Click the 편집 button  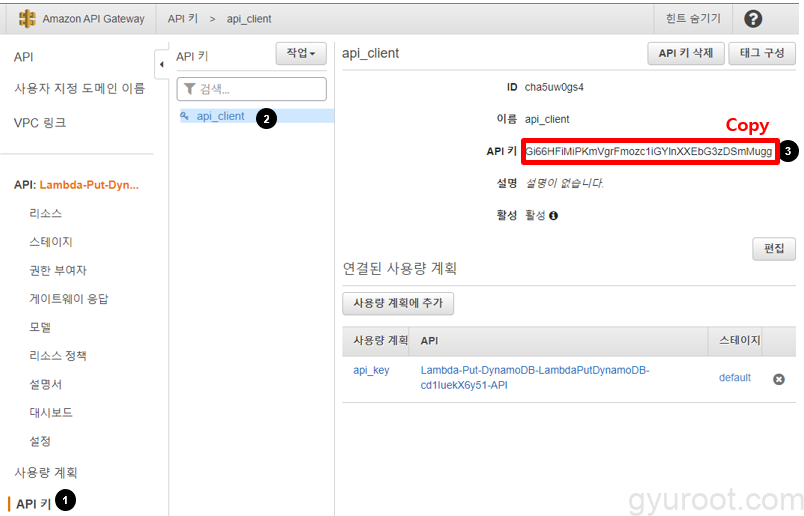[x=773, y=249]
